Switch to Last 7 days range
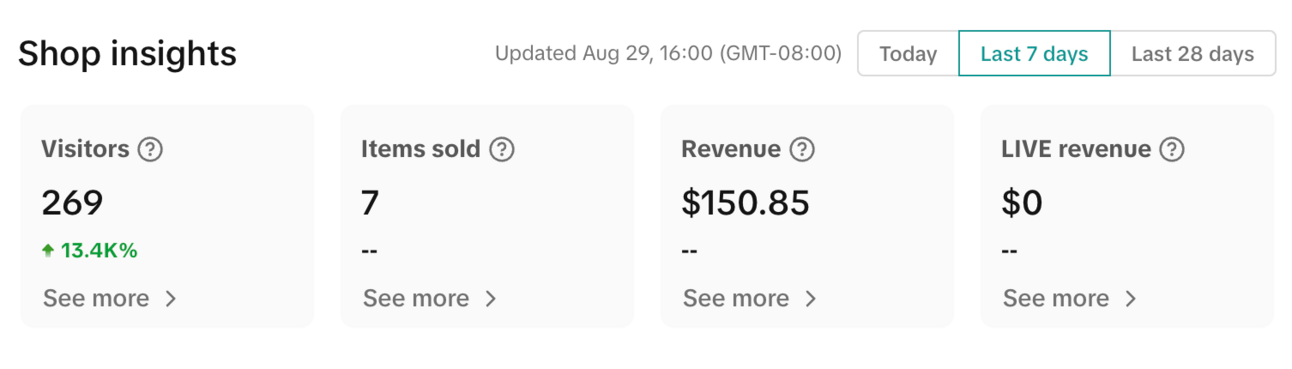Screen dimensions: 1292x369 point(1034,54)
